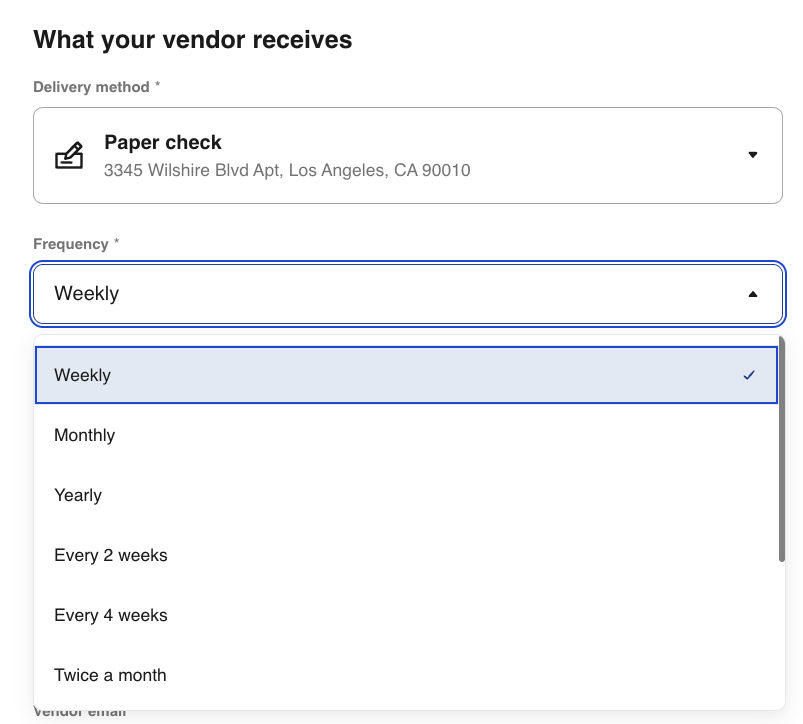The width and height of the screenshot is (803, 724).
Task: Select the Every 2 weeks option
Action: 111,555
